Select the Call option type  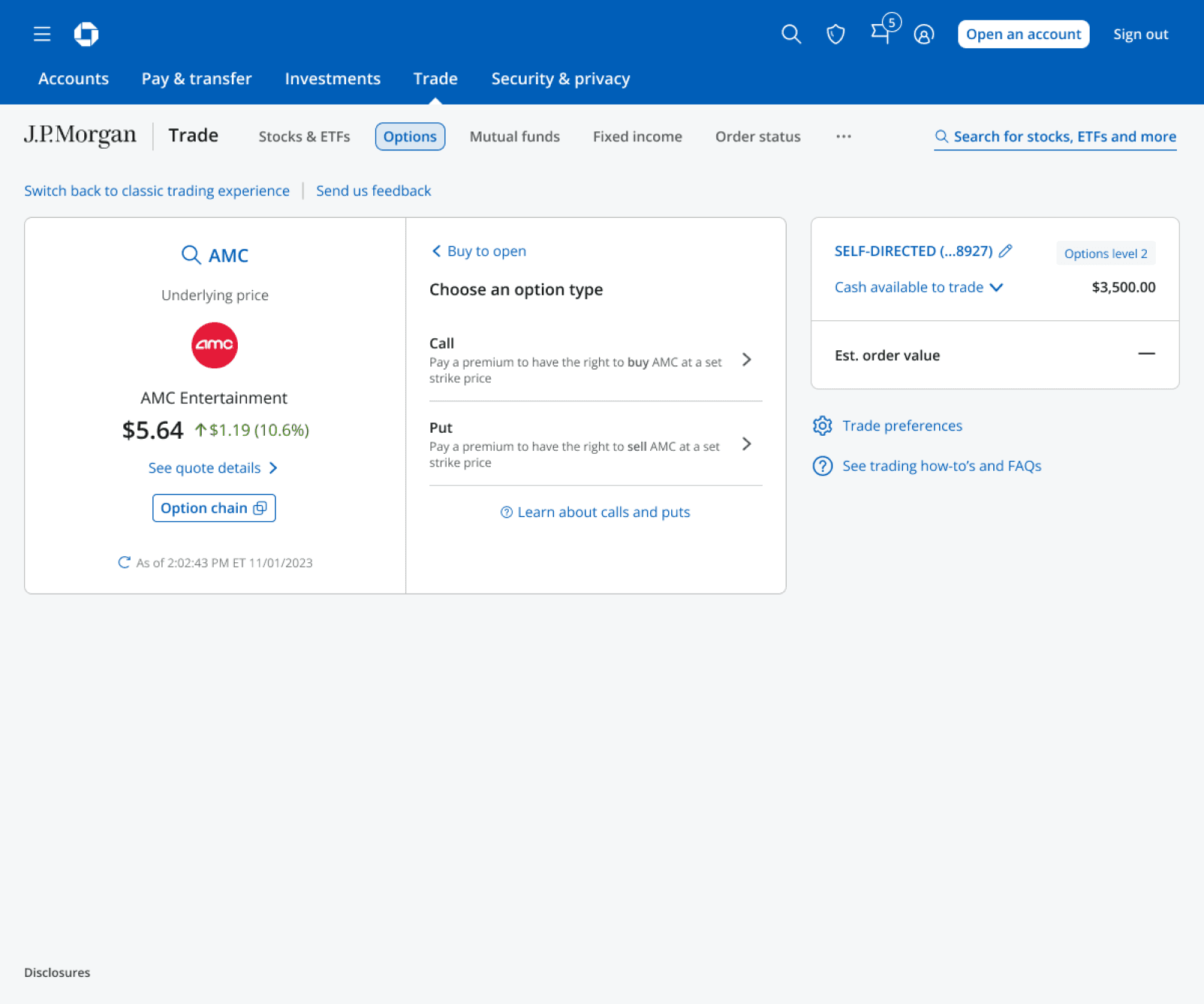tap(595, 359)
